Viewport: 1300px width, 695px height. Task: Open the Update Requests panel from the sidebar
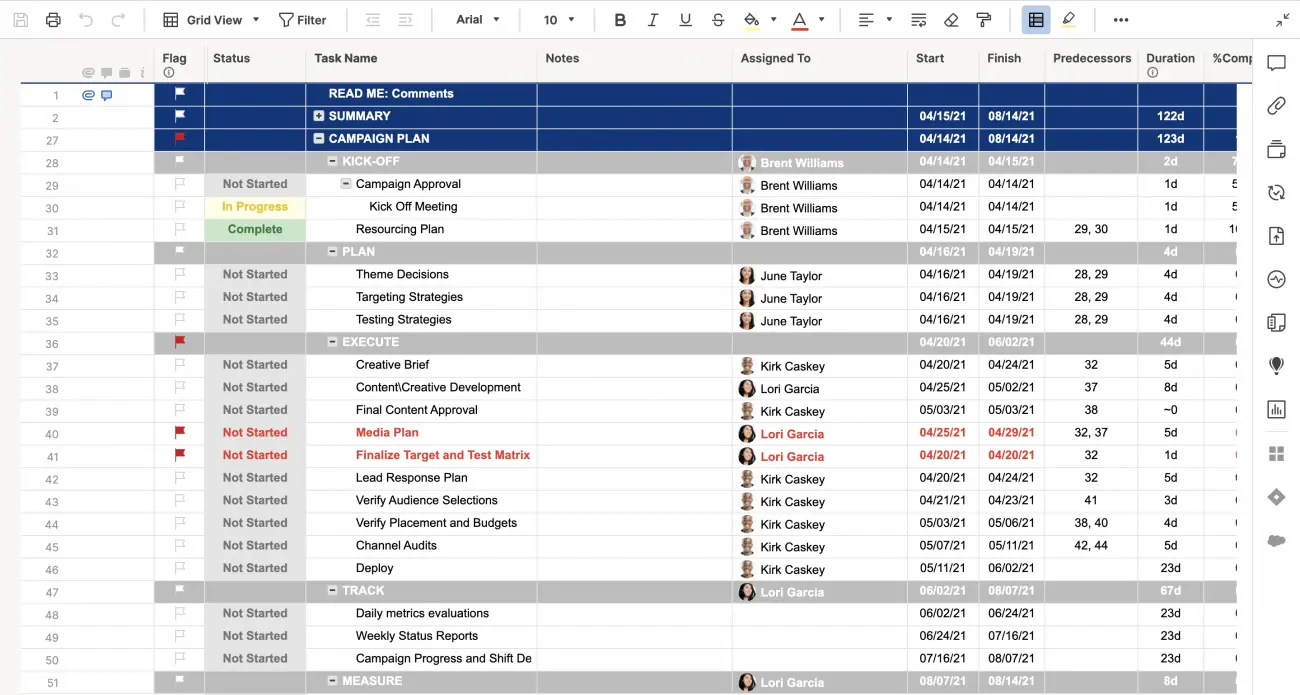pyautogui.click(x=1276, y=192)
